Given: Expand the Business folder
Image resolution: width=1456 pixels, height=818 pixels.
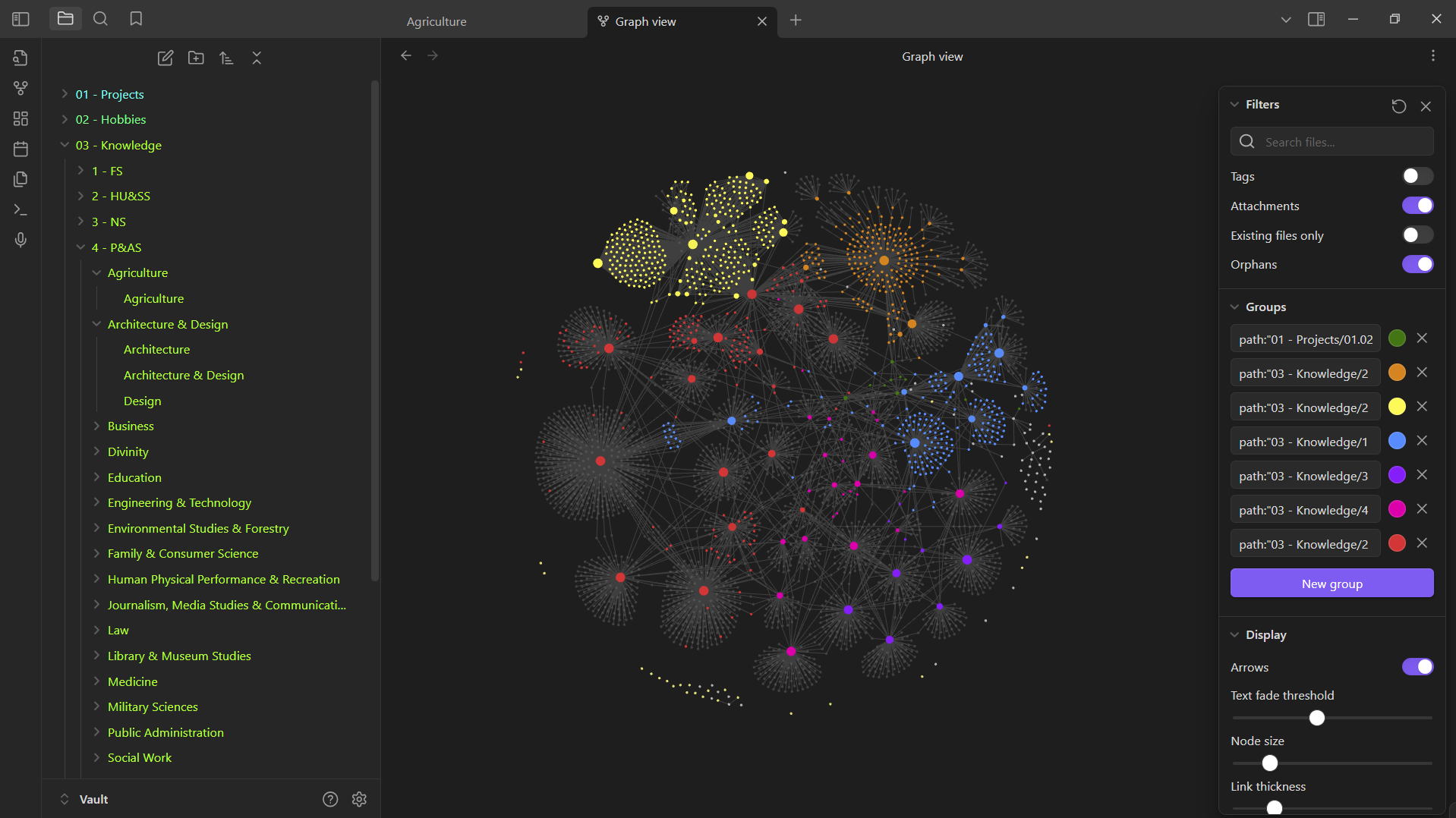Looking at the screenshot, I should (x=131, y=426).
